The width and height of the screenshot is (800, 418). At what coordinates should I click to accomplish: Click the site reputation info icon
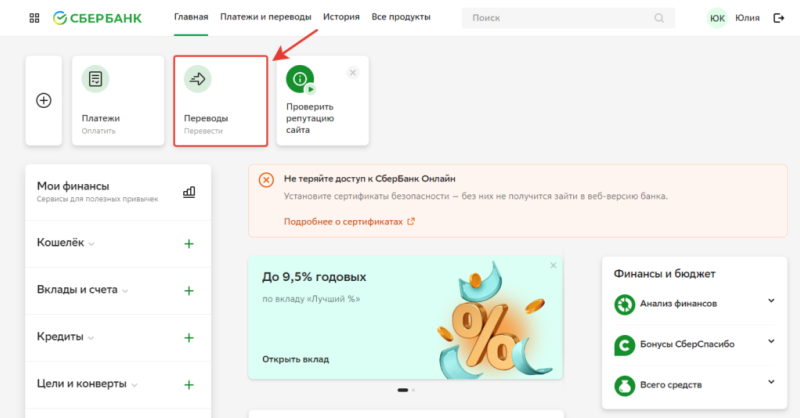tap(300, 79)
